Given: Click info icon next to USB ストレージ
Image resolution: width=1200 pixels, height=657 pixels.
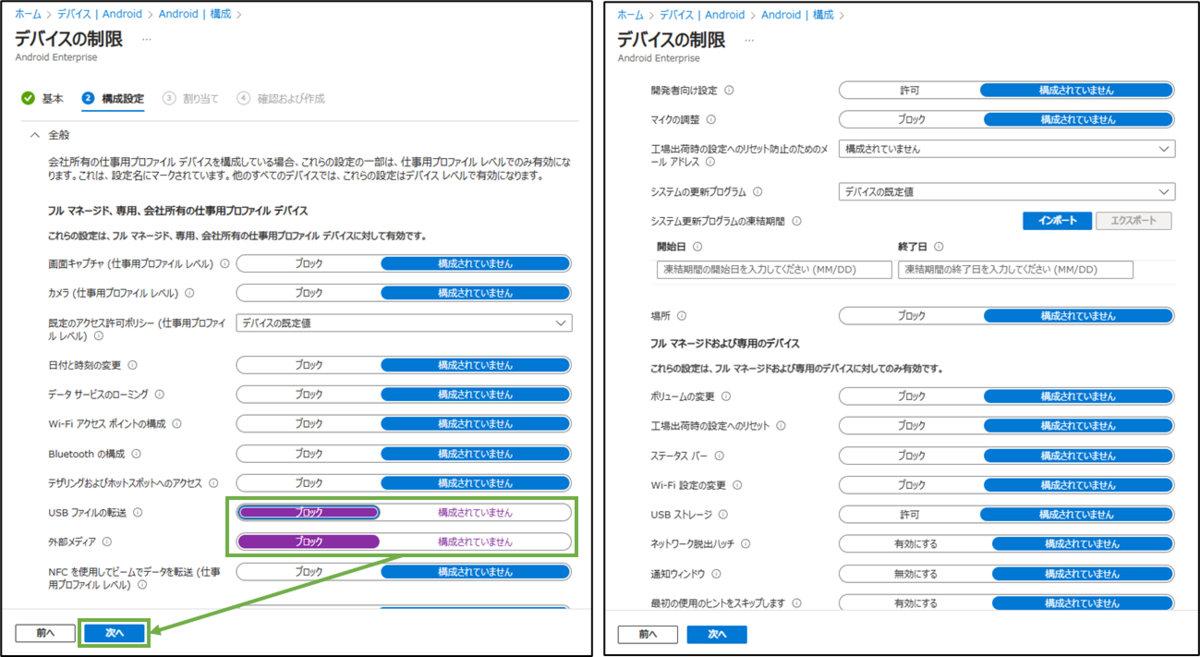Looking at the screenshot, I should (725, 514).
